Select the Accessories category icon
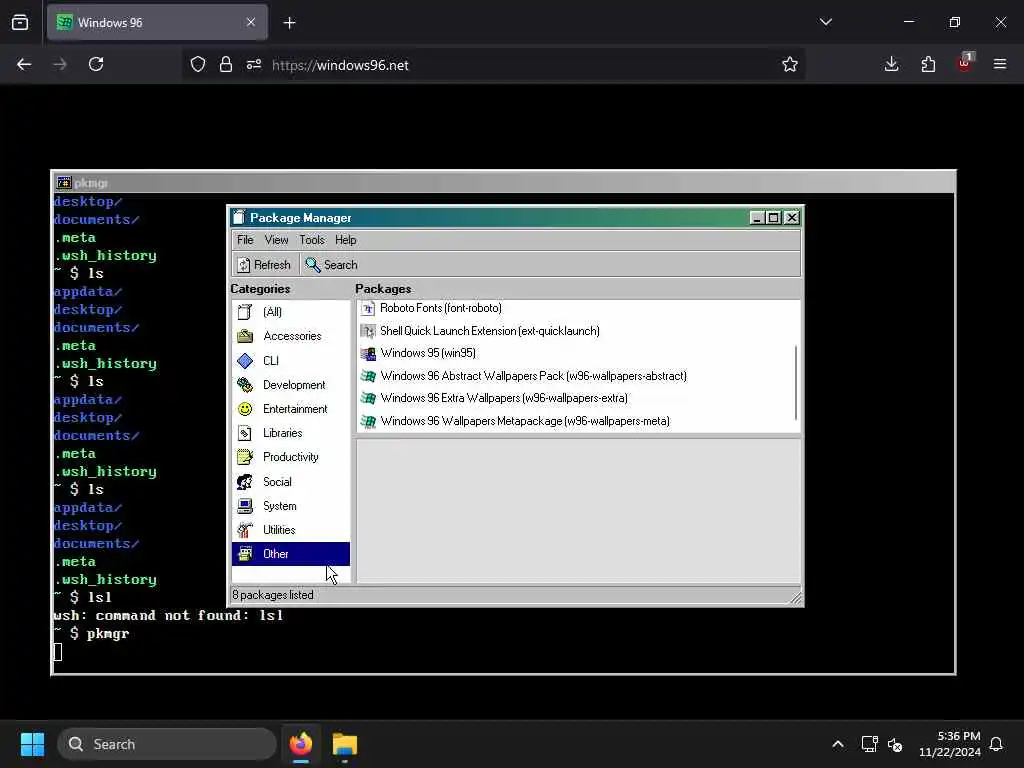The width and height of the screenshot is (1024, 768). [x=245, y=336]
